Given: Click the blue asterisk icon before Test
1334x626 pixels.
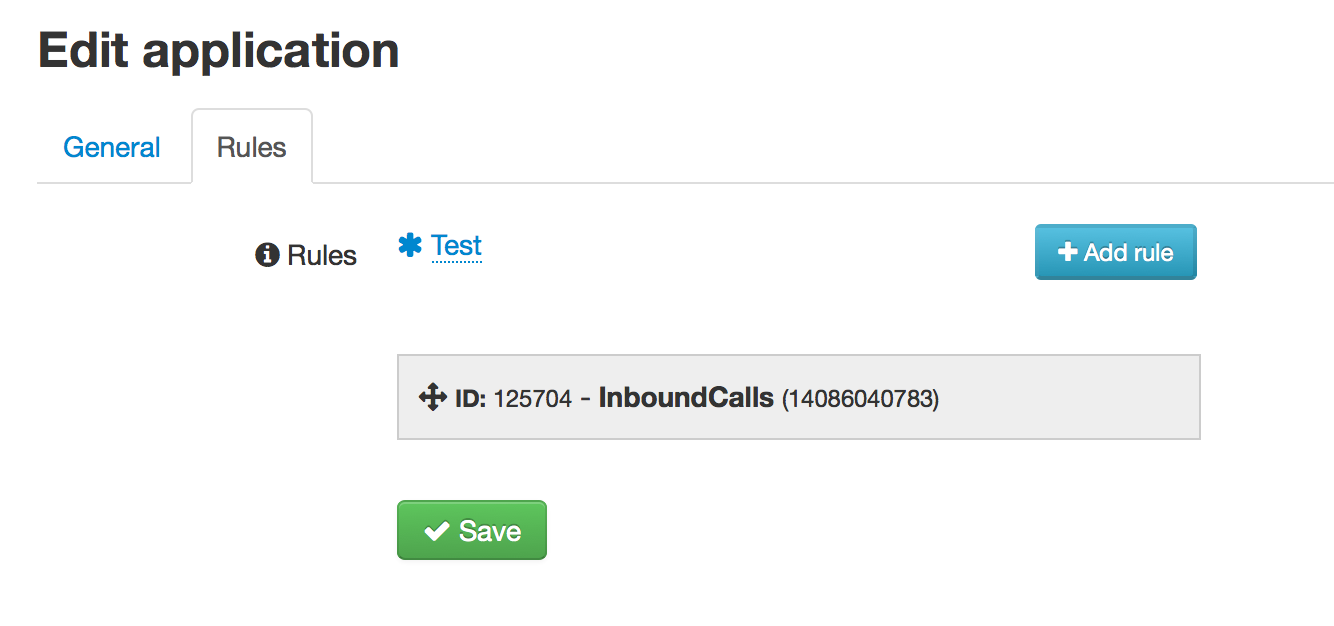Looking at the screenshot, I should (410, 246).
